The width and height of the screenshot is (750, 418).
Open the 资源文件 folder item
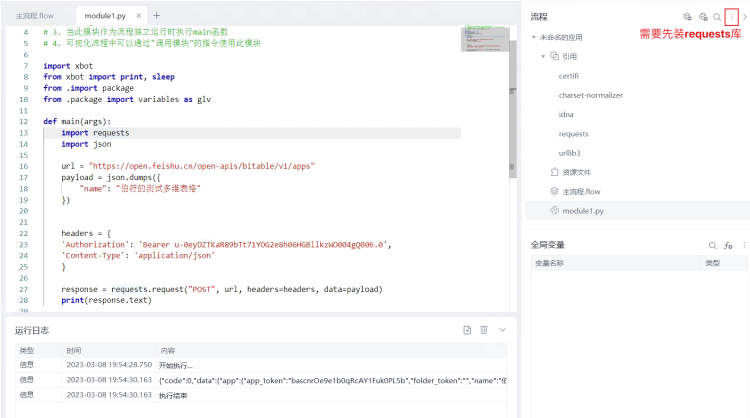(x=577, y=172)
